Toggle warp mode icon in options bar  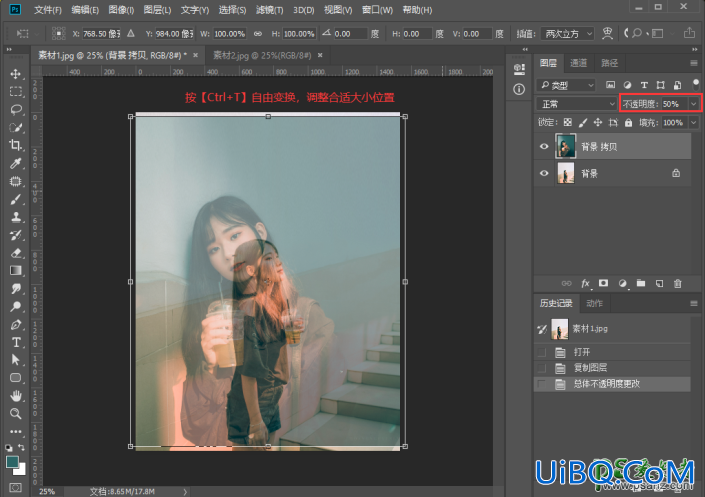pos(607,34)
